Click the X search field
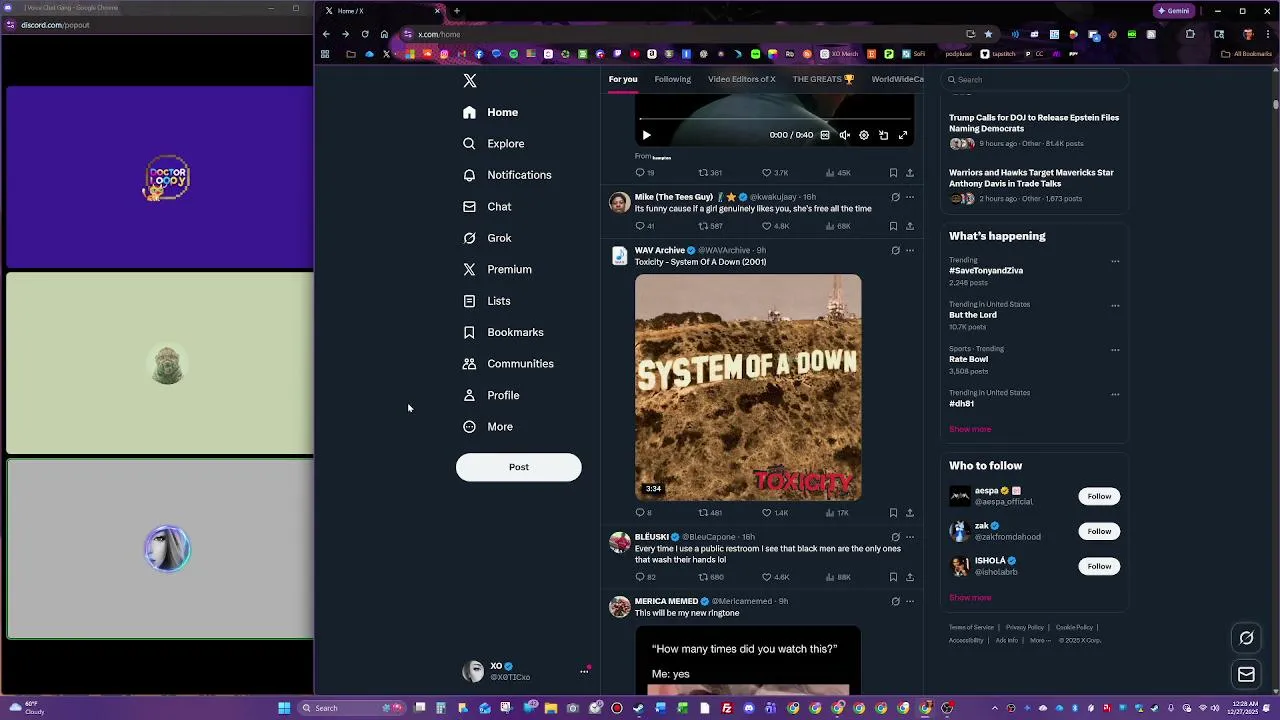 pos(1035,80)
